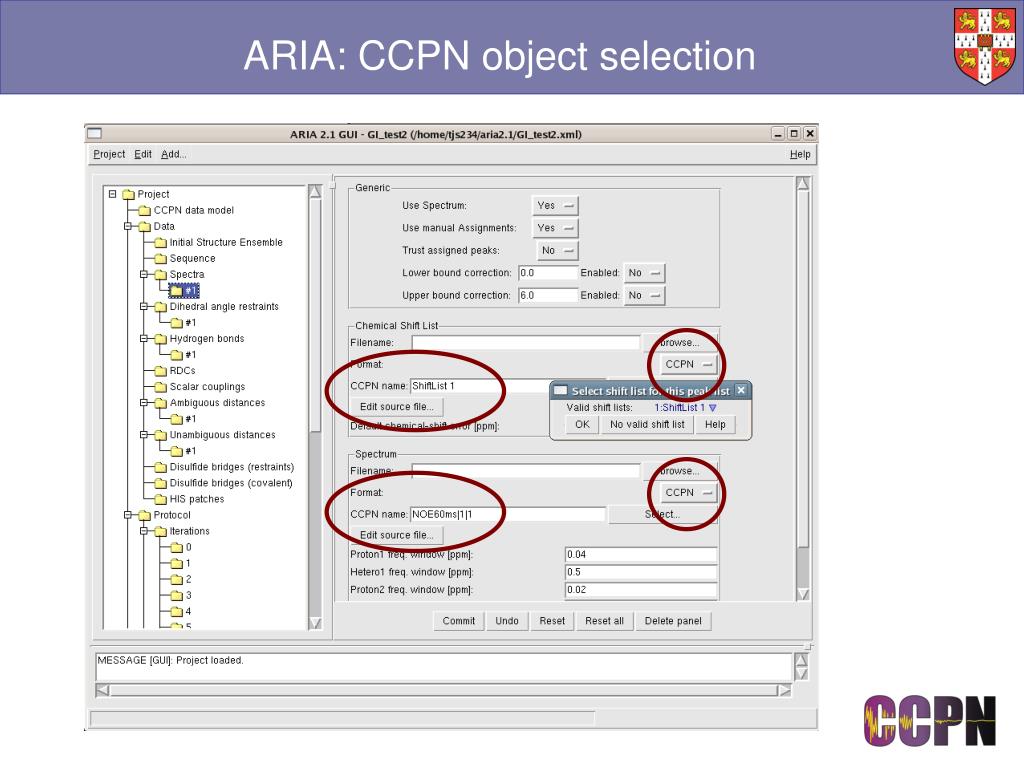Viewport: 1024px width, 768px height.
Task: Click NOE60ms|1|1 CCPN name field
Action: (x=507, y=515)
